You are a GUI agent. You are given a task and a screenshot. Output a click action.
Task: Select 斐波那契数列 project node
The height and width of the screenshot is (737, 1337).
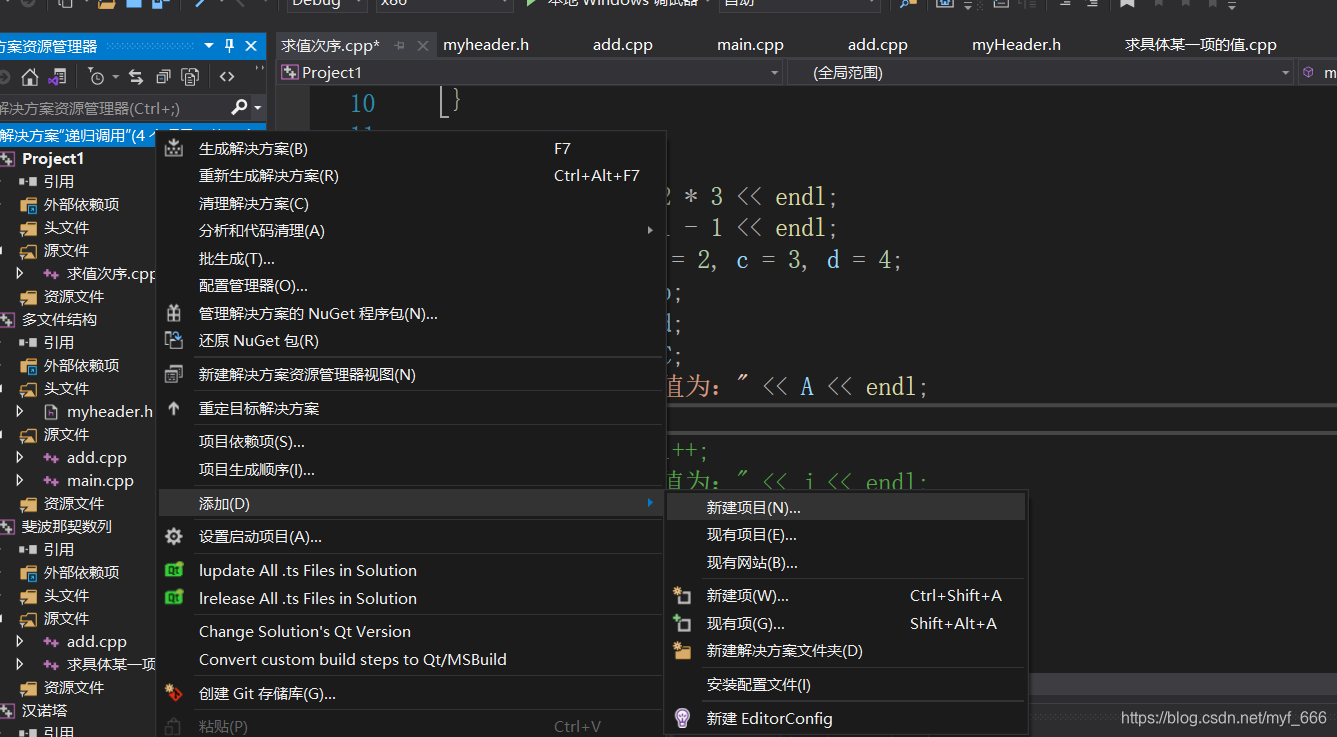tap(66, 526)
